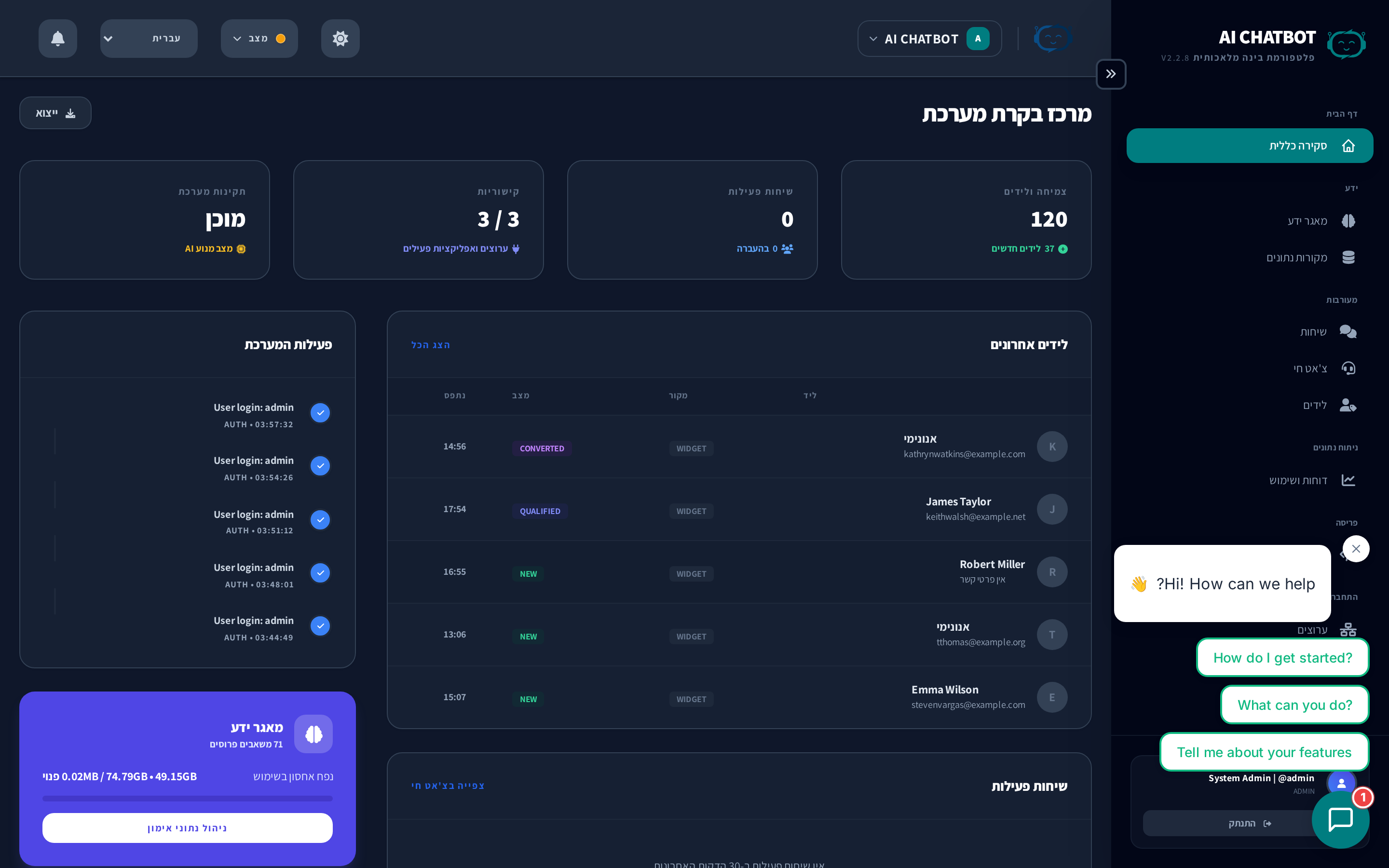The height and width of the screenshot is (868, 1389).
Task: Open the AI CHATBOT workspace selector
Action: tap(929, 39)
